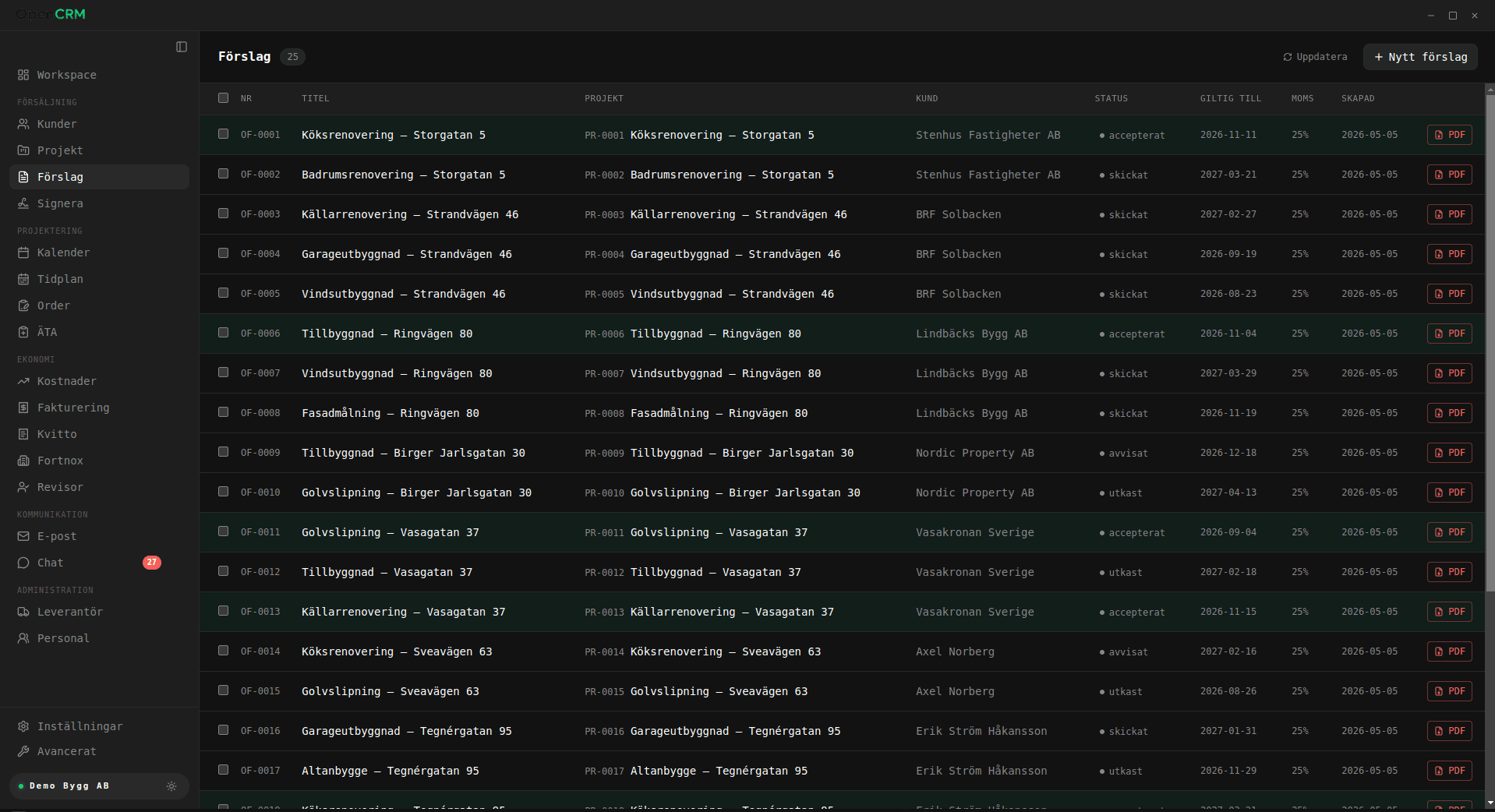This screenshot has width=1495, height=812.
Task: Click the Order icon in sidebar
Action: [23, 305]
